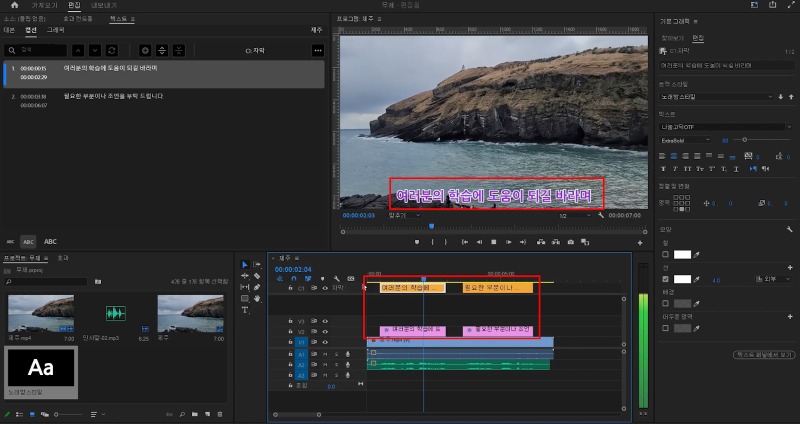Click the export frame camera icon

[571, 242]
